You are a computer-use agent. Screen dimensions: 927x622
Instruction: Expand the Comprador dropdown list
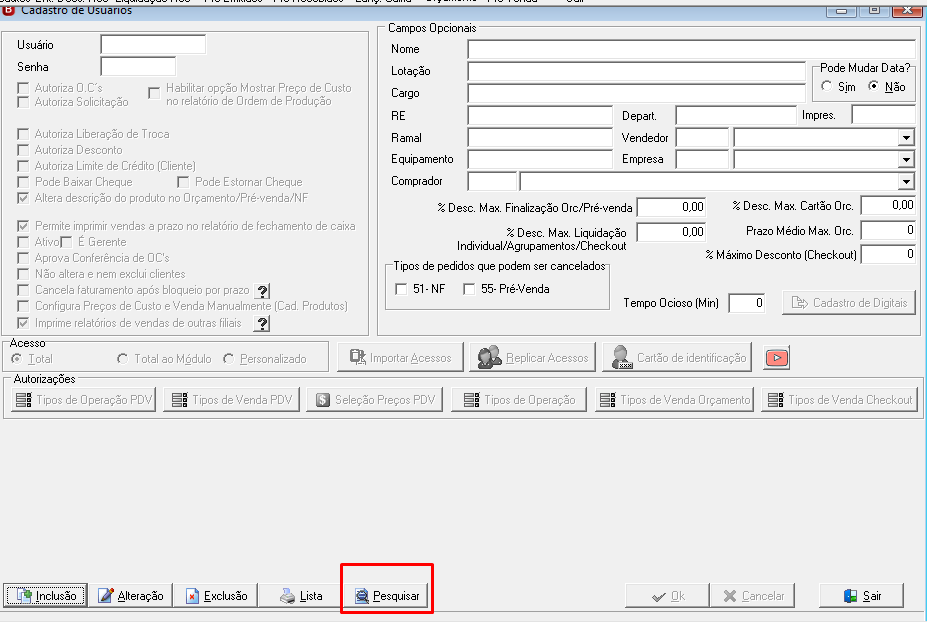(x=906, y=182)
